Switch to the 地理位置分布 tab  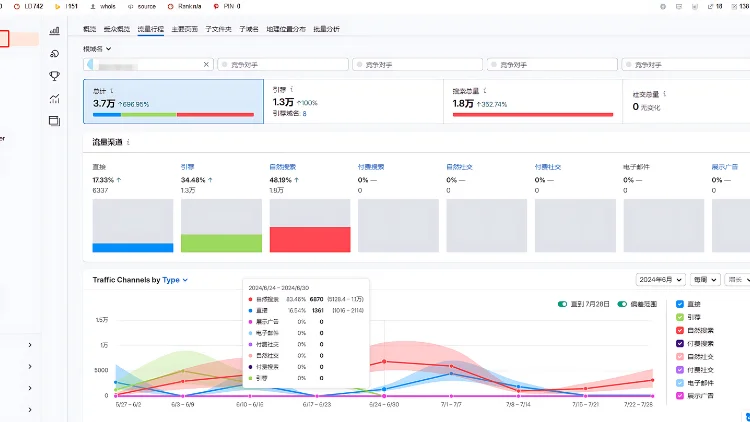tap(286, 29)
